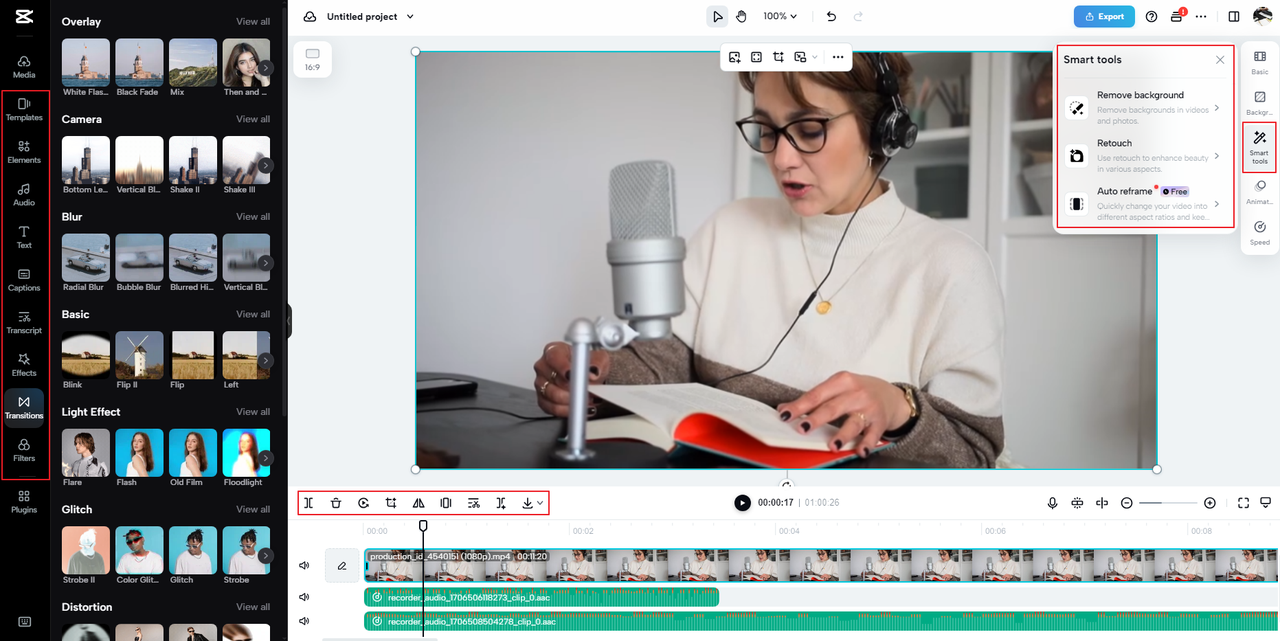The height and width of the screenshot is (641, 1280).
Task: Show next Blur transitions with arrow
Action: point(265,262)
